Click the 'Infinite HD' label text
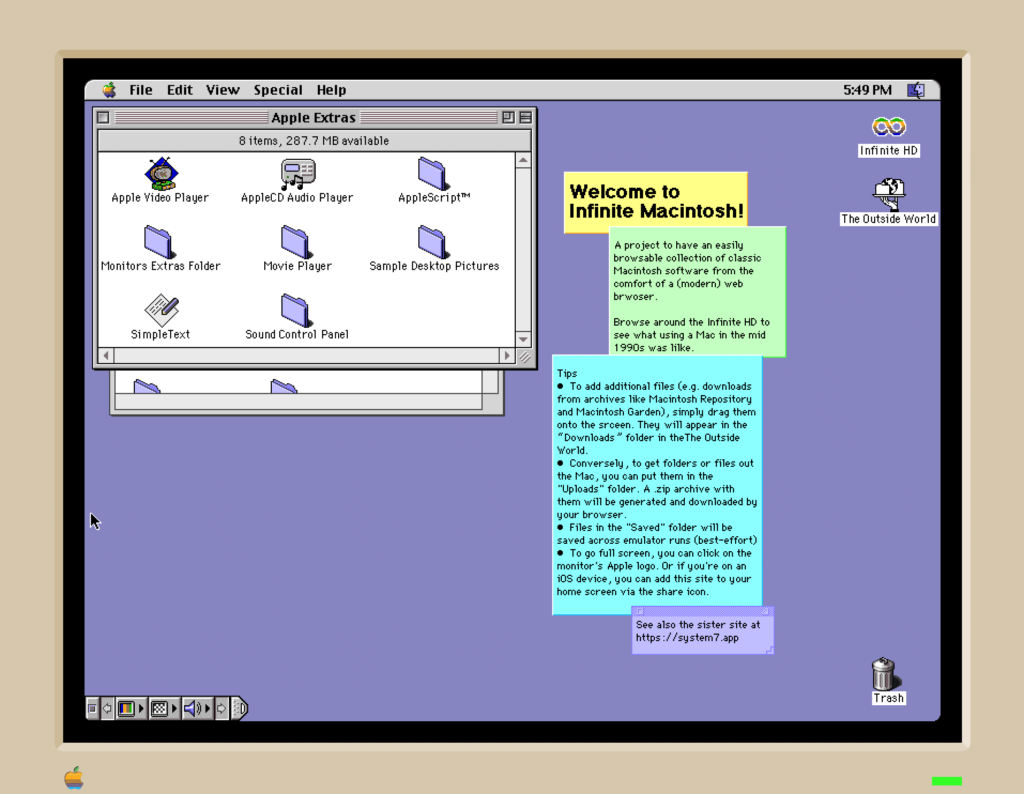The width and height of the screenshot is (1024, 794). 889,151
